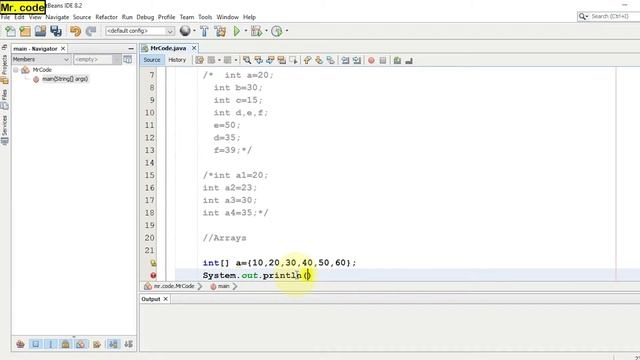Open the Run Project dropdown arrow
This screenshot has height=360, width=640.
coord(246,31)
